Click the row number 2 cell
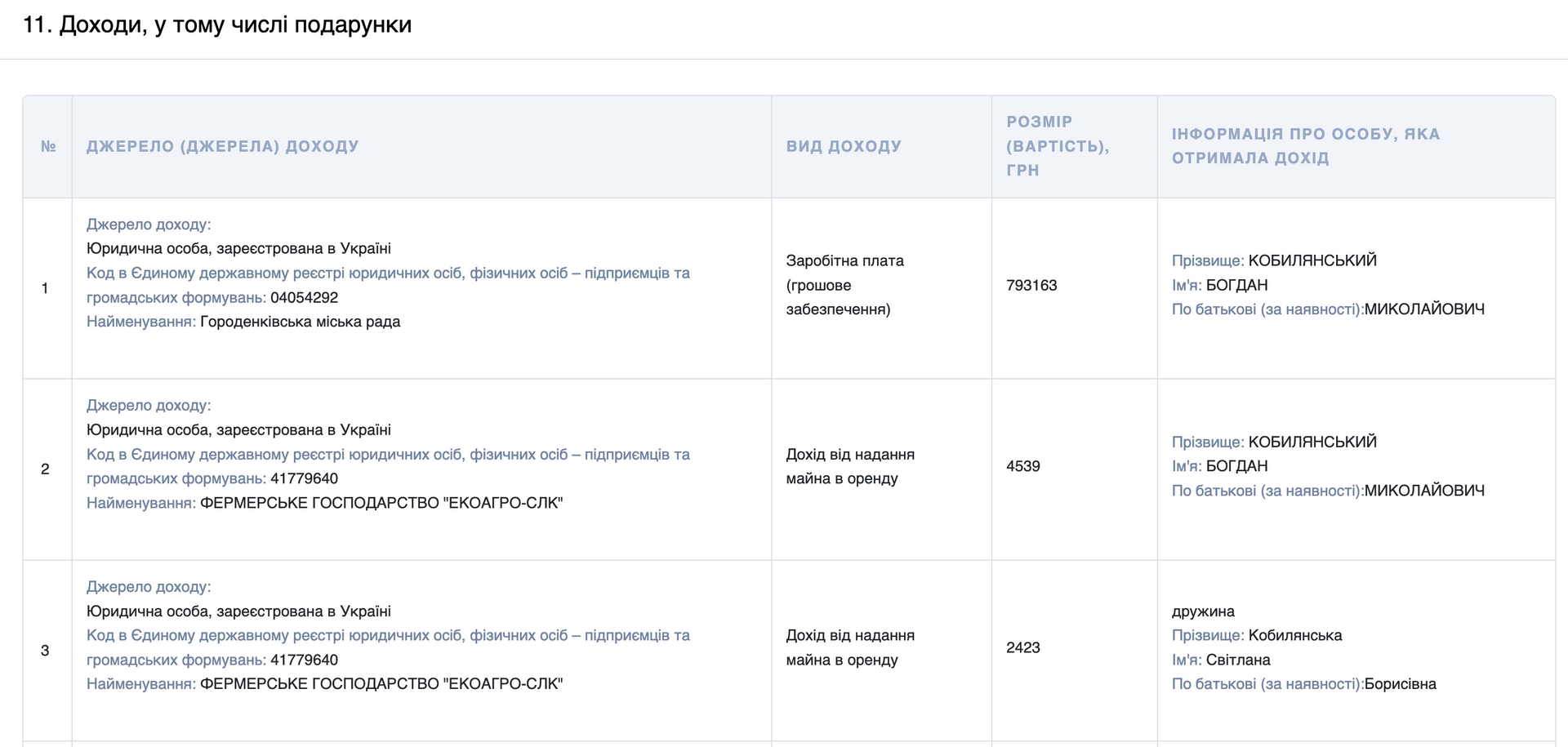 coord(45,469)
